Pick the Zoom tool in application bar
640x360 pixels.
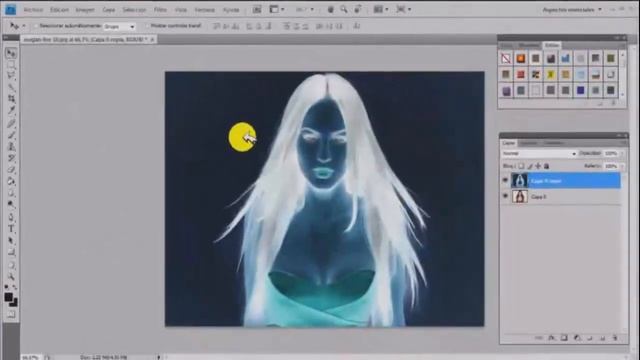344,9
